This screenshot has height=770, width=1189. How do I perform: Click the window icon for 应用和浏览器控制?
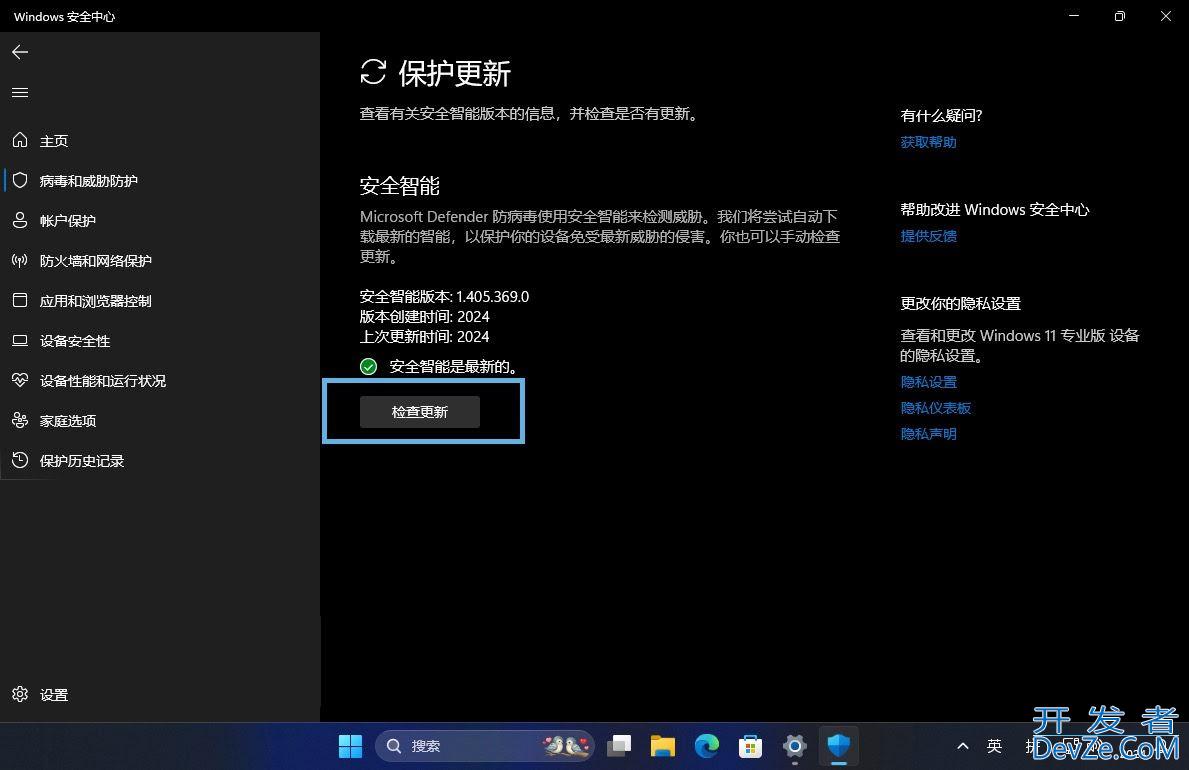20,300
